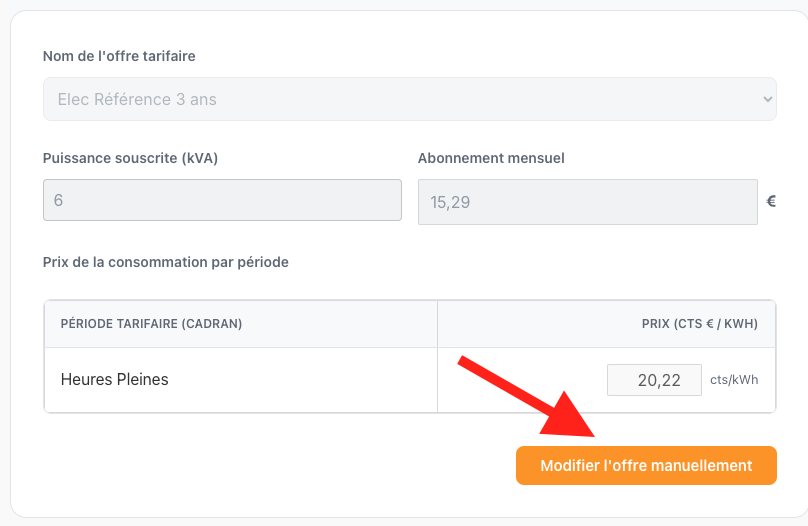Click the "Nom de l'offre tarifaire" label
The image size is (808, 526).
[x=119, y=56]
